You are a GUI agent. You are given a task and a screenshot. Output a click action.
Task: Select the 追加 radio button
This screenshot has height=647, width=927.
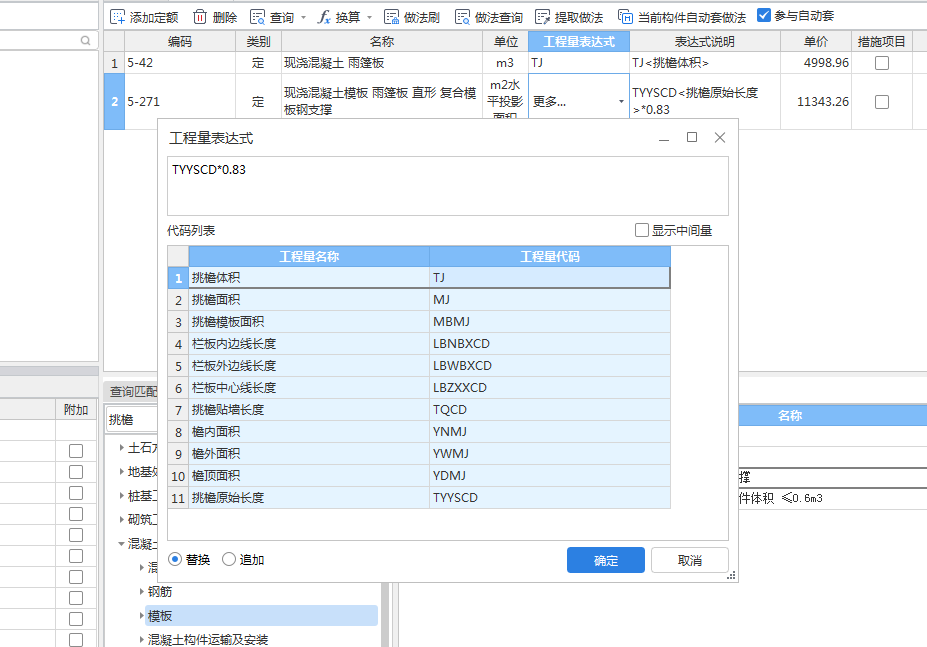[x=229, y=559]
